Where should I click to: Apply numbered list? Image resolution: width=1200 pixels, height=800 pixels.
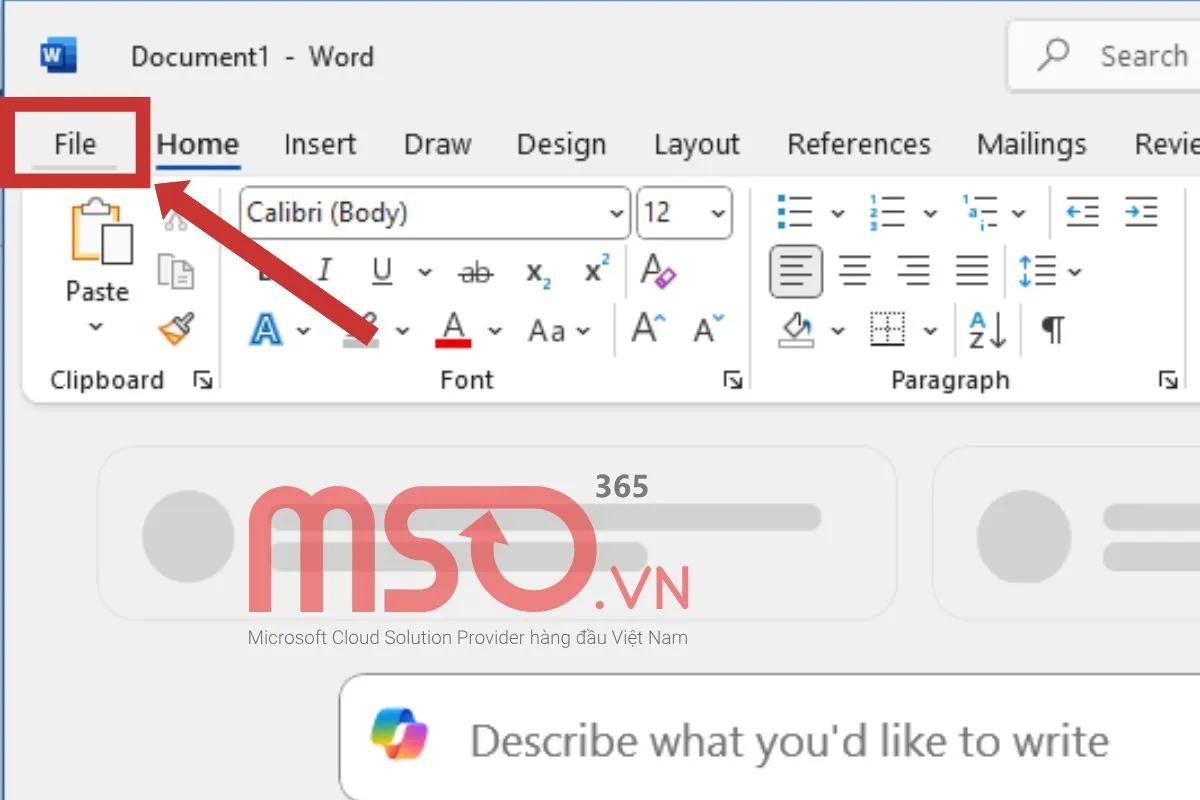pyautogui.click(x=886, y=212)
